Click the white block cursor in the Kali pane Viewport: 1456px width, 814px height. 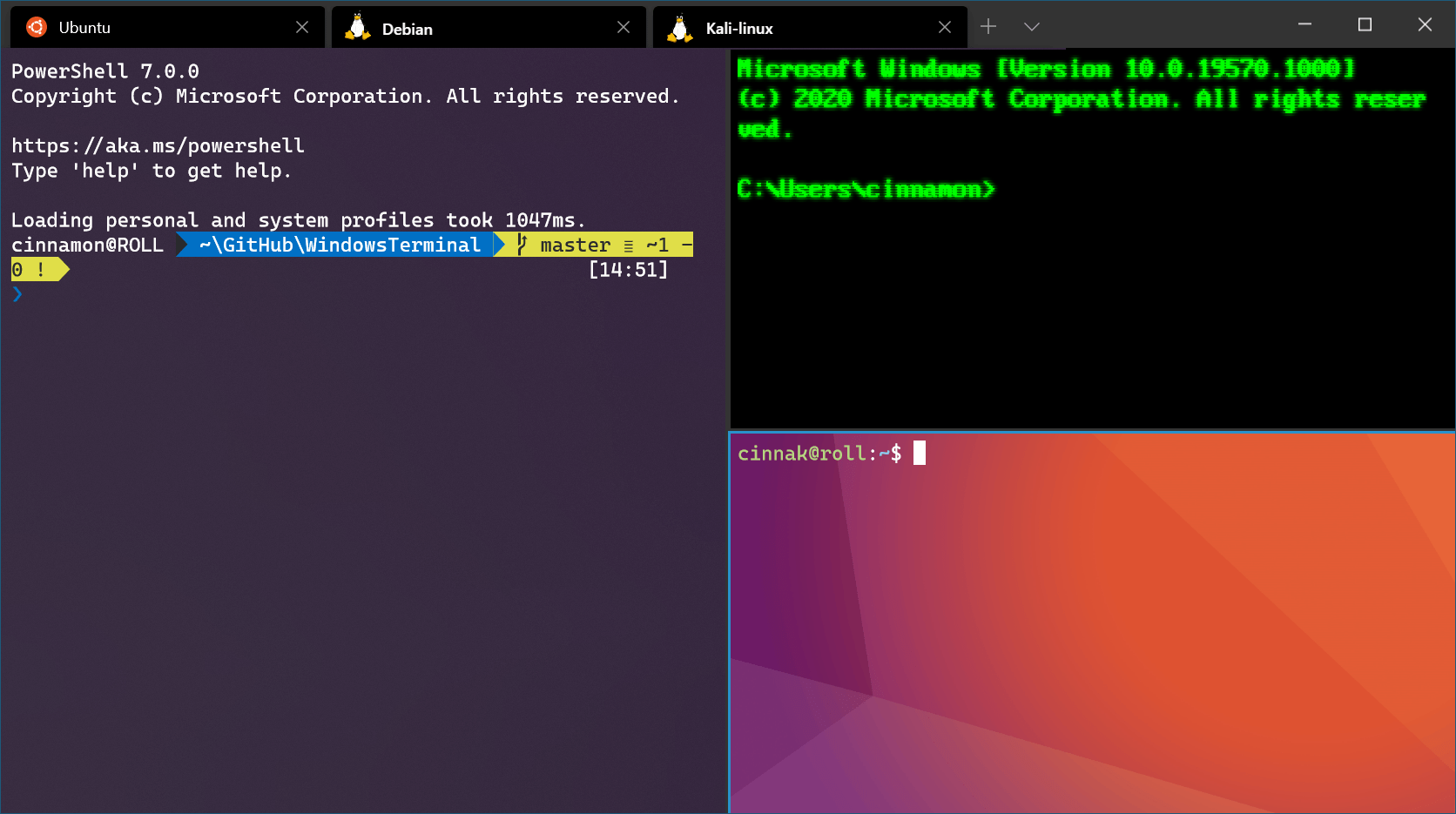tap(920, 453)
